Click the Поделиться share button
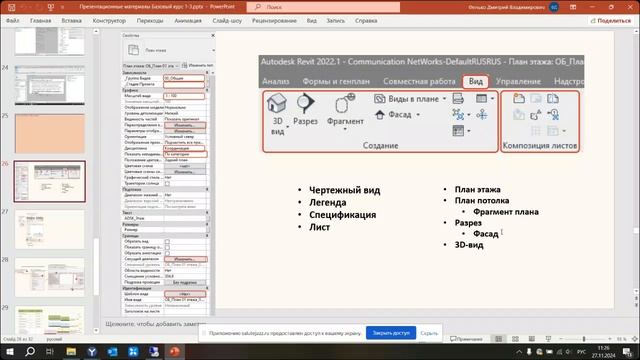 tap(611, 20)
